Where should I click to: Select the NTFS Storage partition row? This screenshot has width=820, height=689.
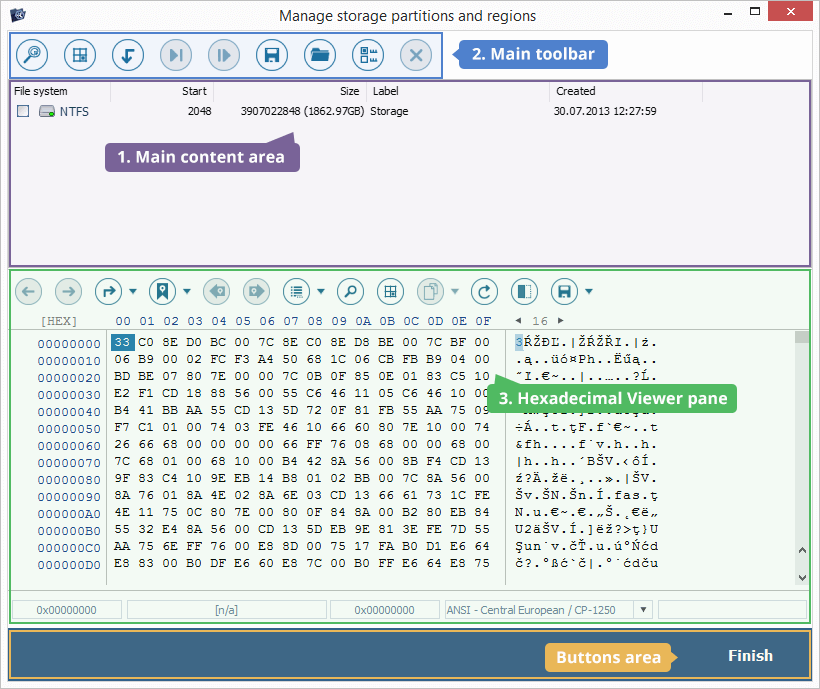(x=300, y=112)
